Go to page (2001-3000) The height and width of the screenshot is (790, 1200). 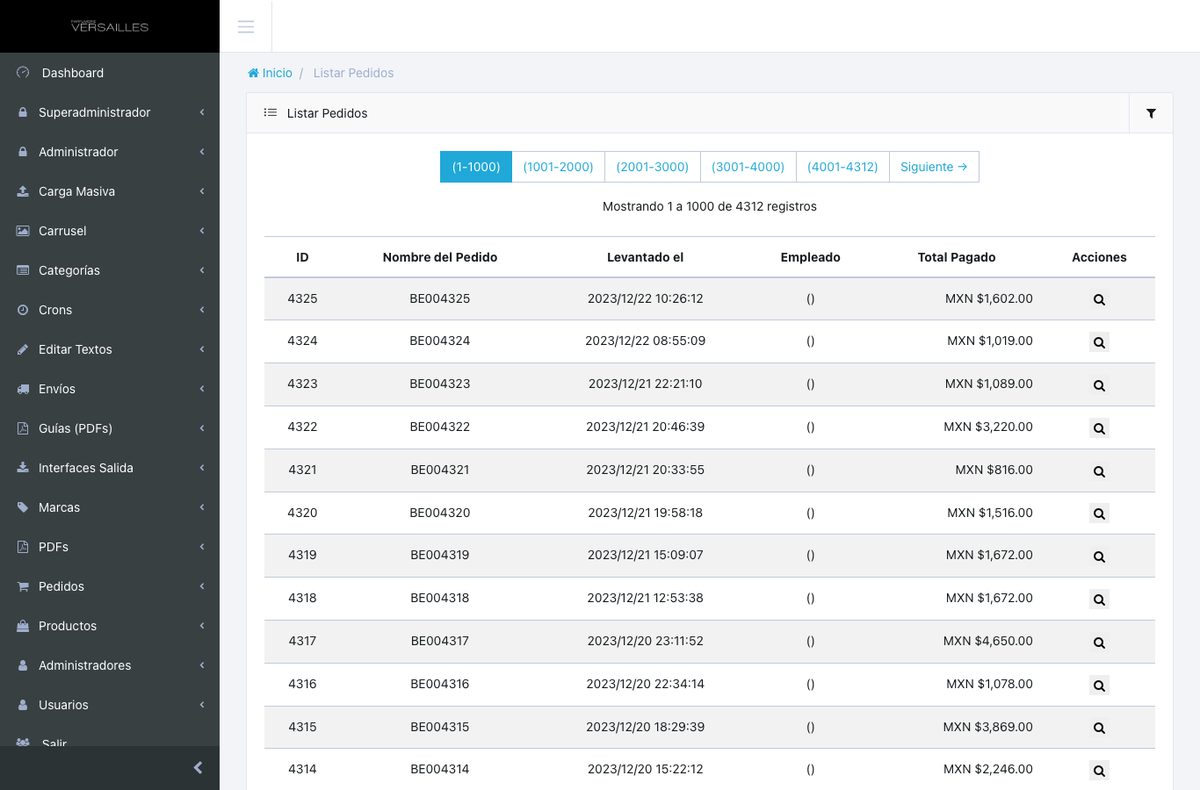coord(652,167)
